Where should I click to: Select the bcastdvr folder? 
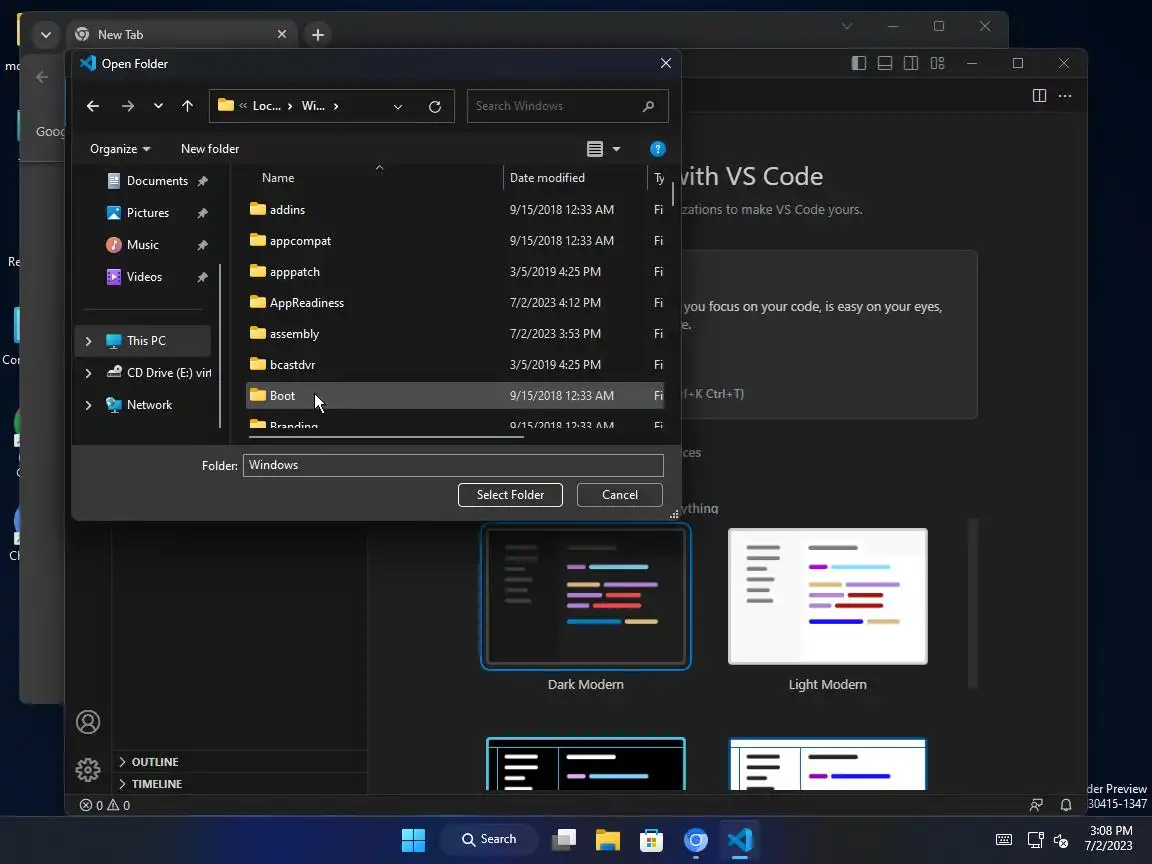tap(455, 364)
